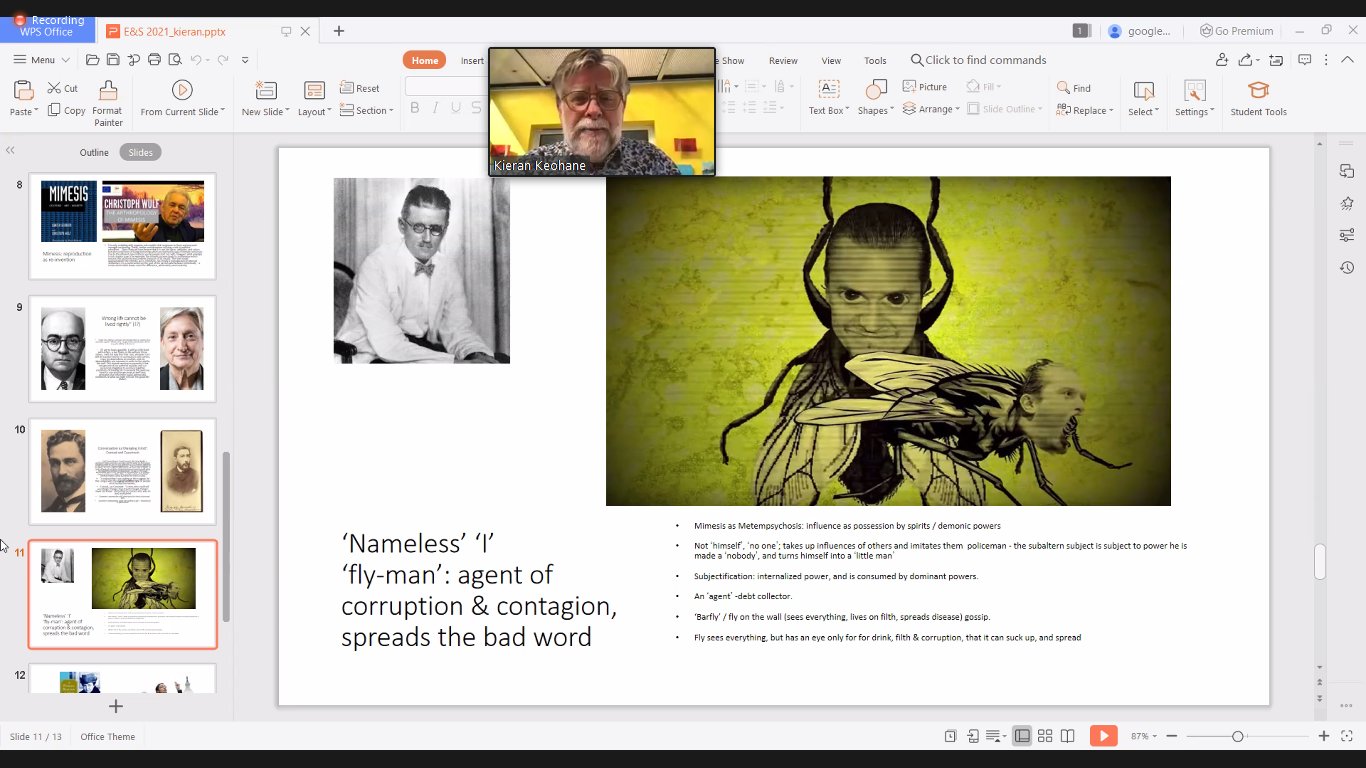Image resolution: width=1366 pixels, height=768 pixels.
Task: Click the Open file folder icon
Action: (92, 60)
